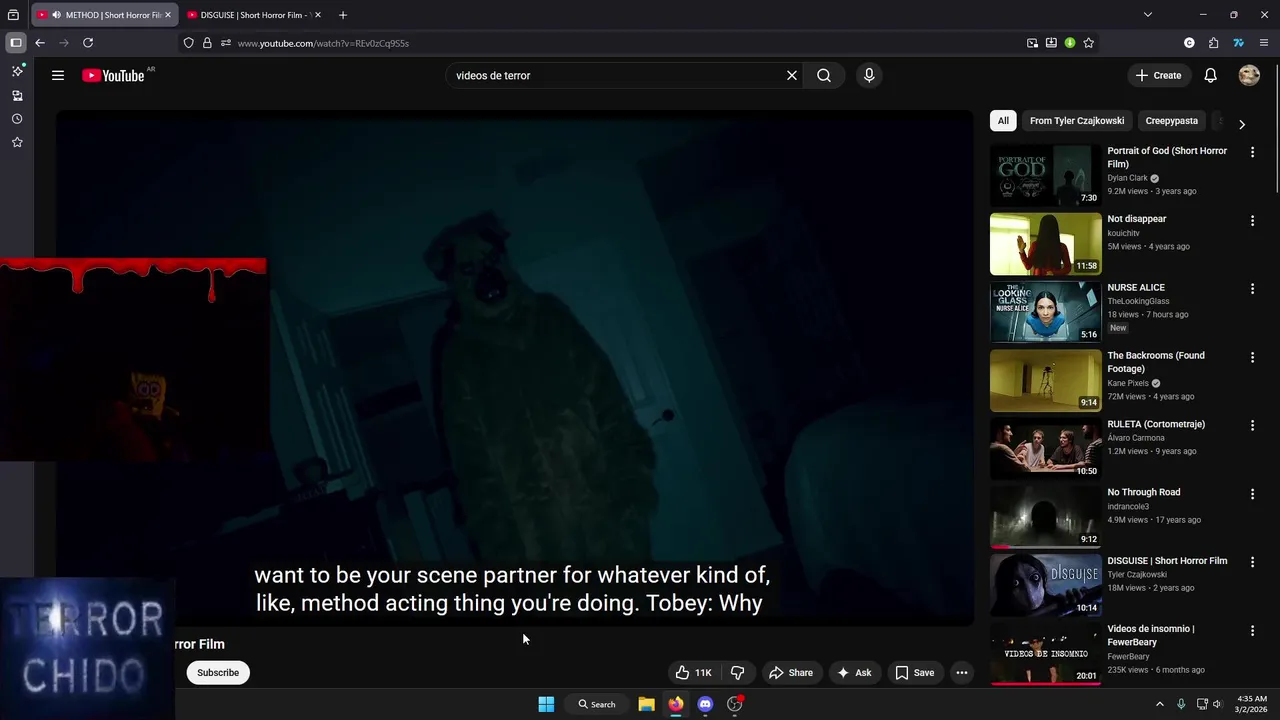
Task: Reload the current page
Action: click(88, 43)
